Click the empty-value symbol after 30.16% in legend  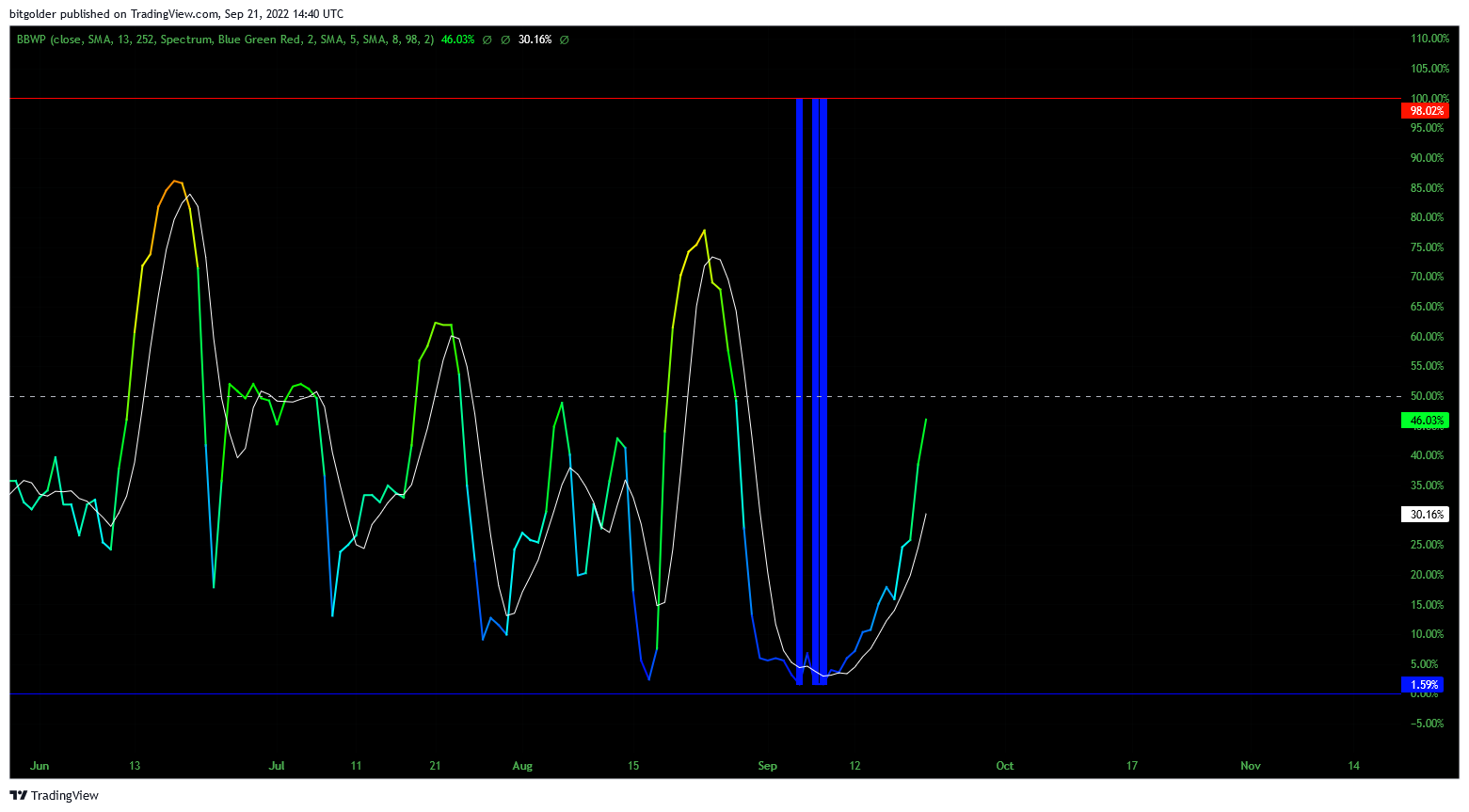coord(564,40)
